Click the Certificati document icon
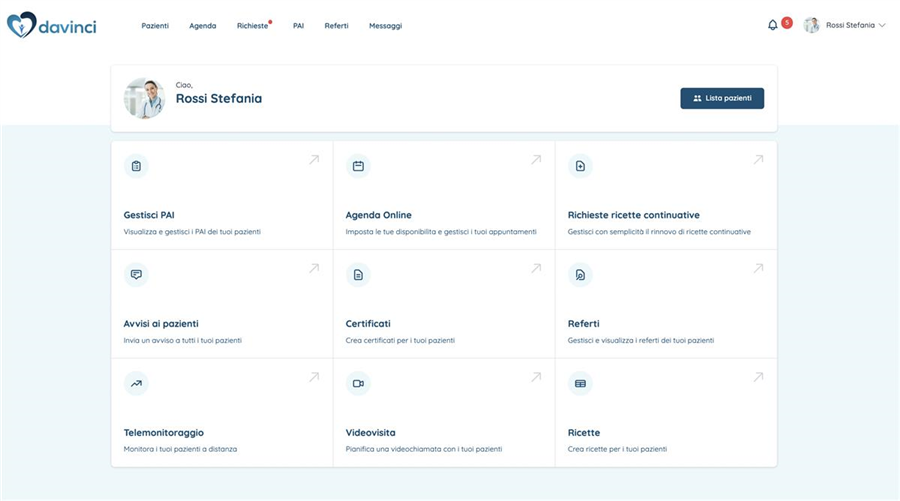The image size is (900, 501). [x=358, y=274]
